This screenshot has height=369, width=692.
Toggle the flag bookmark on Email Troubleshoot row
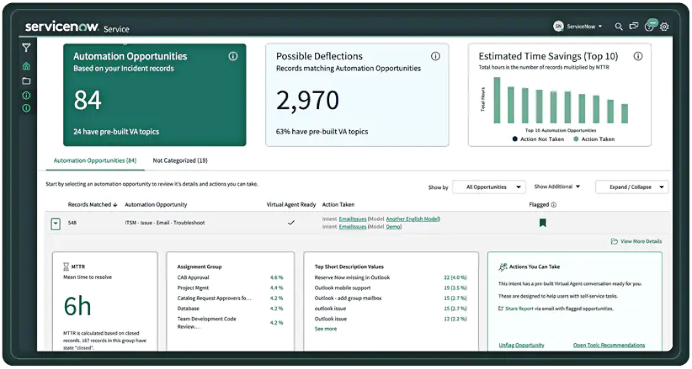coord(543,223)
